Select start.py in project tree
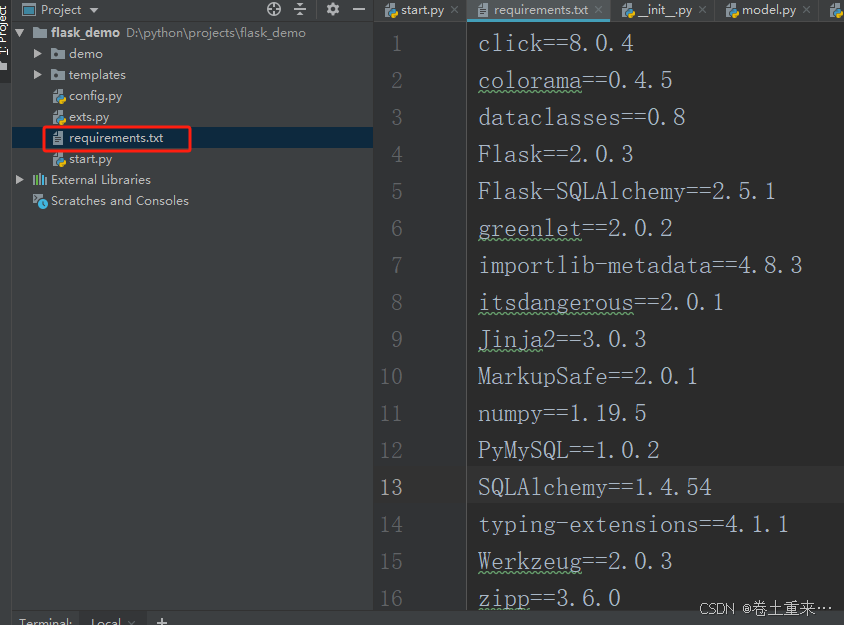The height and width of the screenshot is (625, 844). [x=90, y=159]
